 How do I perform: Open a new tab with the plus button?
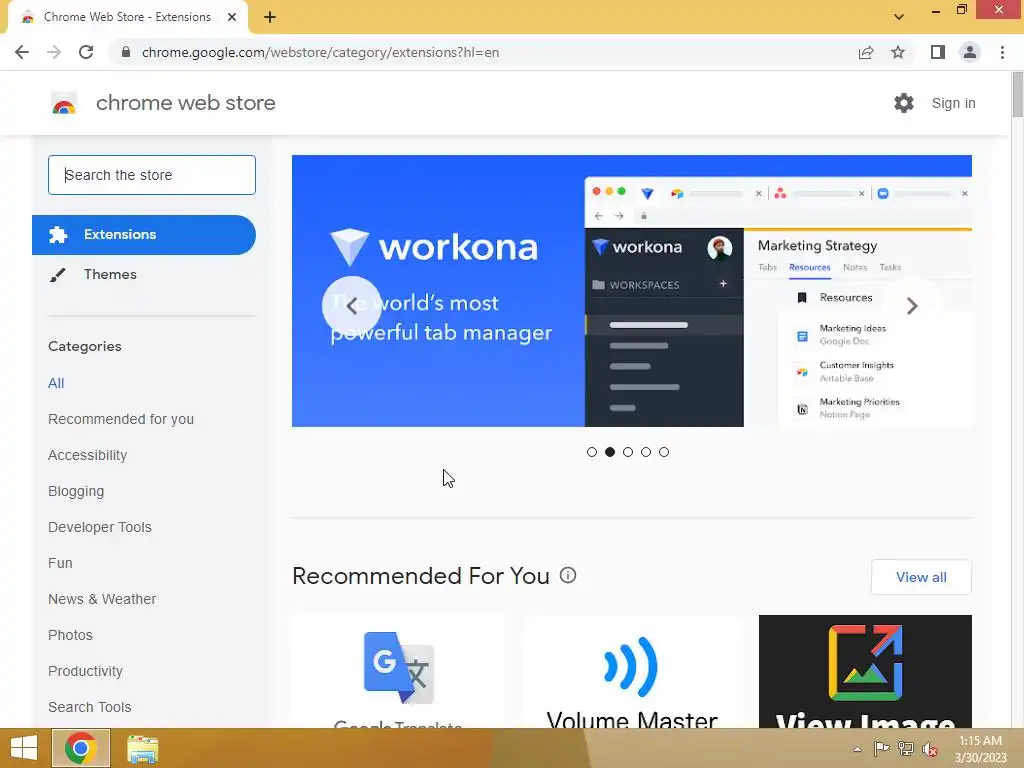(x=270, y=17)
